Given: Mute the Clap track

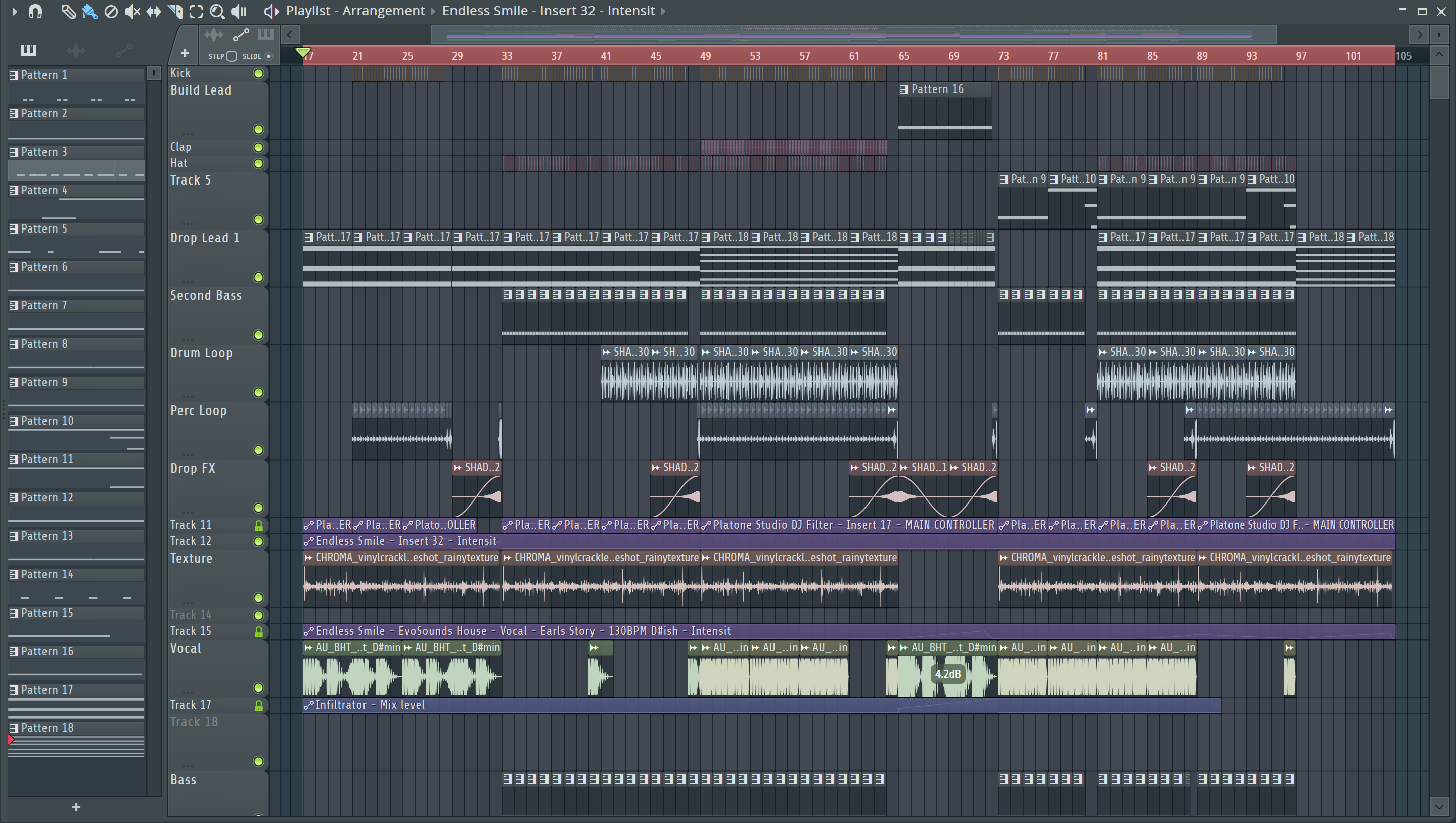Looking at the screenshot, I should [x=258, y=148].
